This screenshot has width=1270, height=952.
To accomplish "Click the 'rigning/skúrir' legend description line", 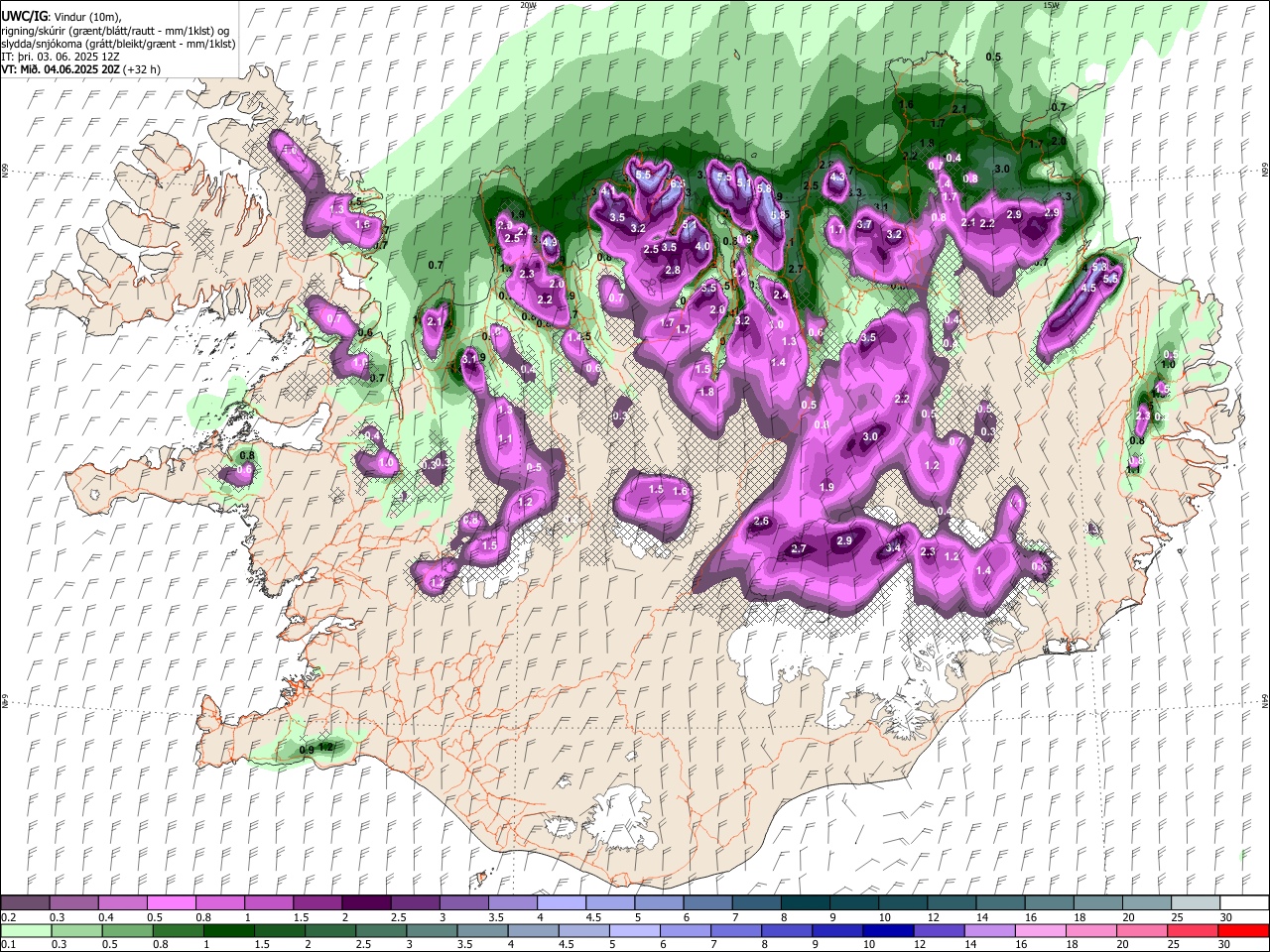I will [115, 31].
